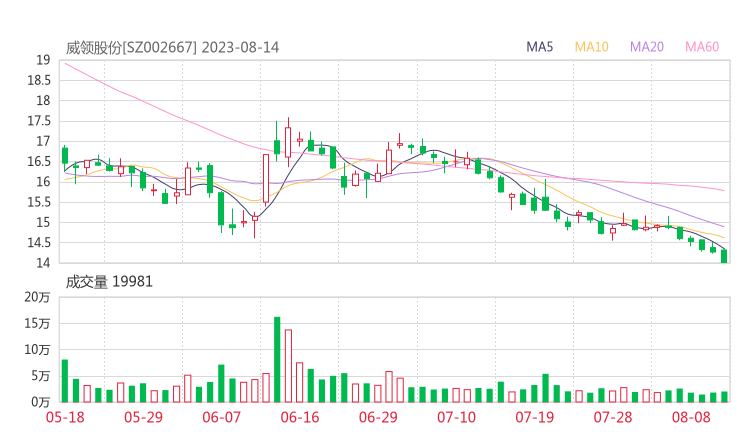Screen dimensions: 740x440
Task: Select the 07-10 date label
Action: click(456, 417)
